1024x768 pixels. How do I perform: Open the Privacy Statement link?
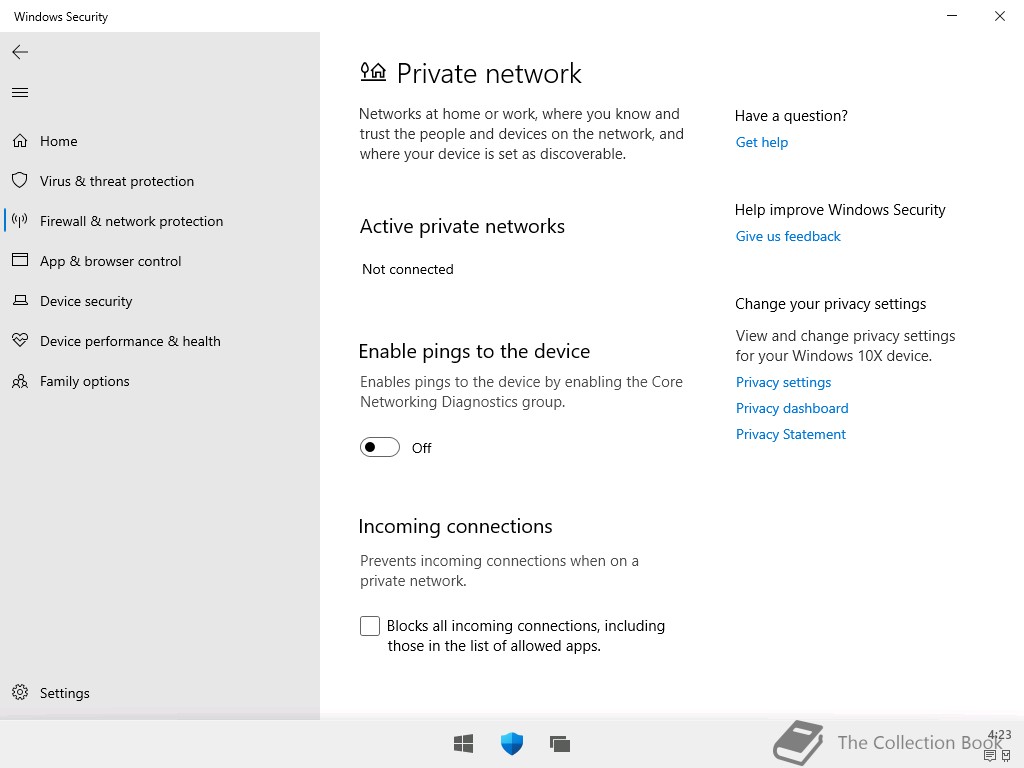click(790, 434)
